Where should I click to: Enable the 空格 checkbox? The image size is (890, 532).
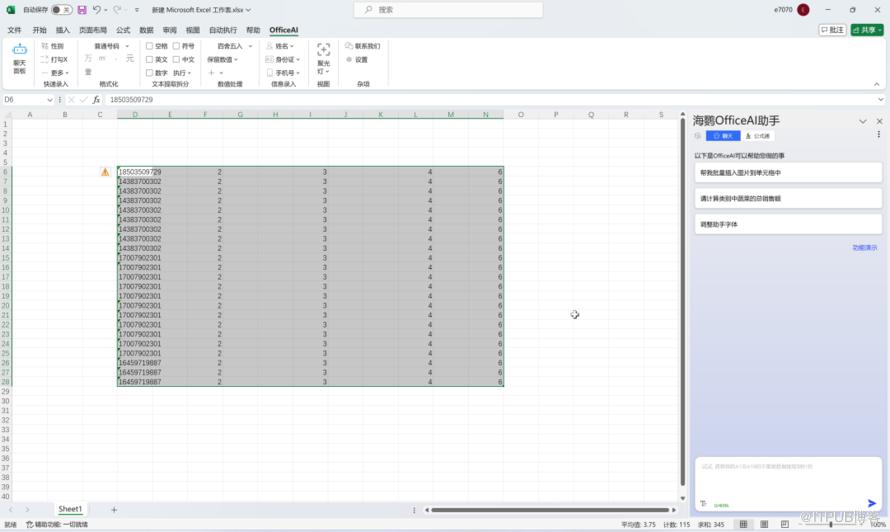(150, 46)
